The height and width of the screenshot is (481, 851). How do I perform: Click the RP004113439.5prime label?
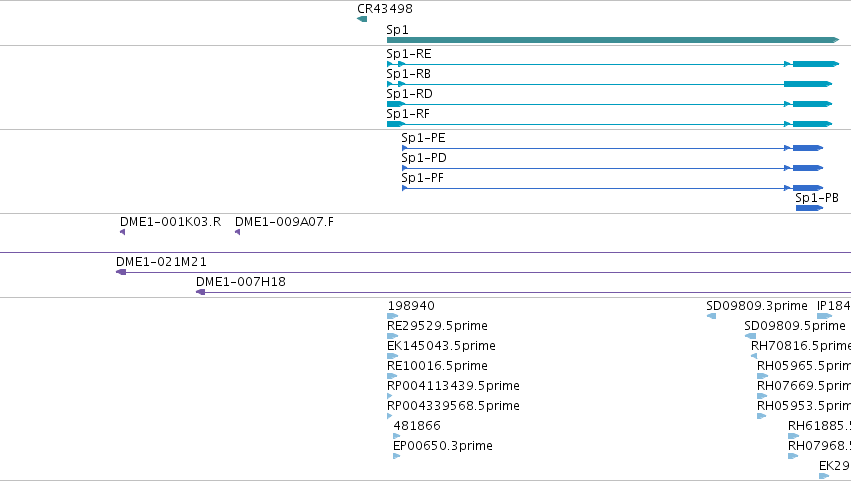pos(453,386)
